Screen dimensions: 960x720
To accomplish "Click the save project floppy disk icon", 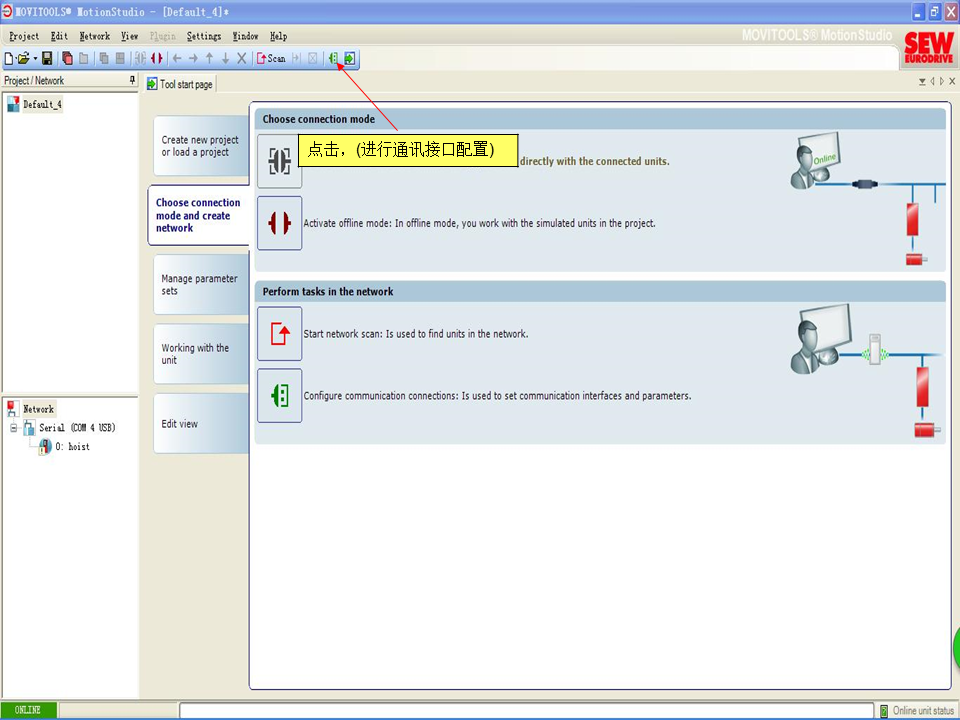I will (x=47, y=59).
